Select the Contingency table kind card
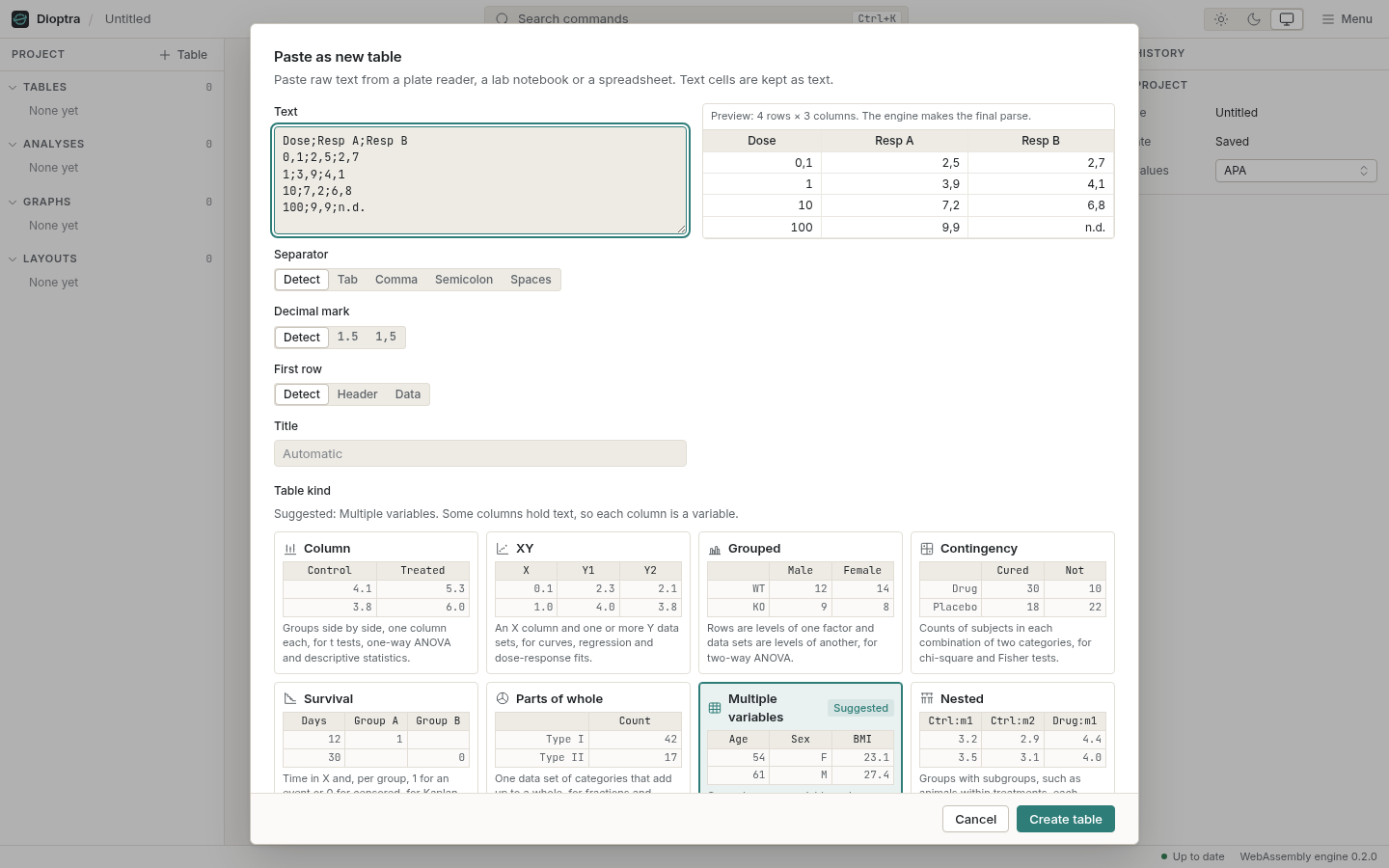1389x868 pixels. [x=1013, y=603]
